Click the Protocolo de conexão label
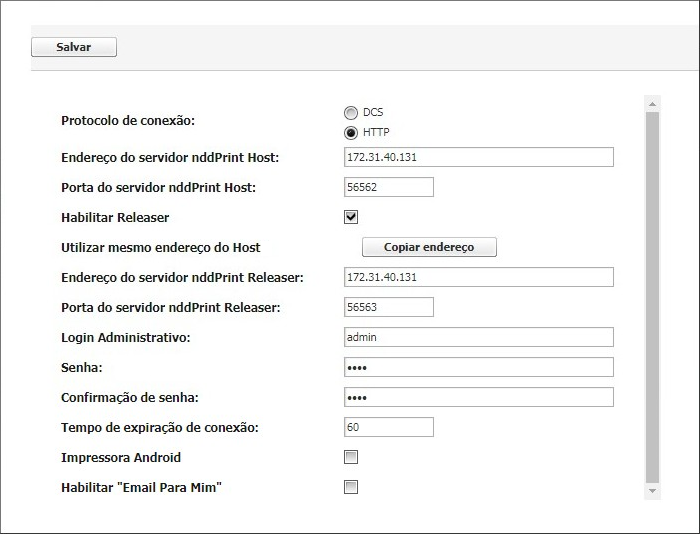The height and width of the screenshot is (534, 700). pyautogui.click(x=128, y=120)
